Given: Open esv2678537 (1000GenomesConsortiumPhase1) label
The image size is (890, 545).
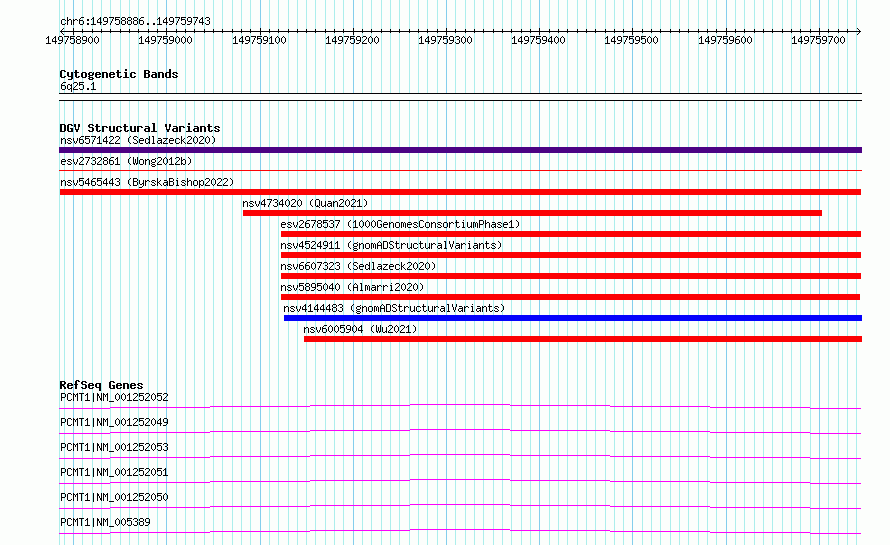Looking at the screenshot, I should point(400,224).
